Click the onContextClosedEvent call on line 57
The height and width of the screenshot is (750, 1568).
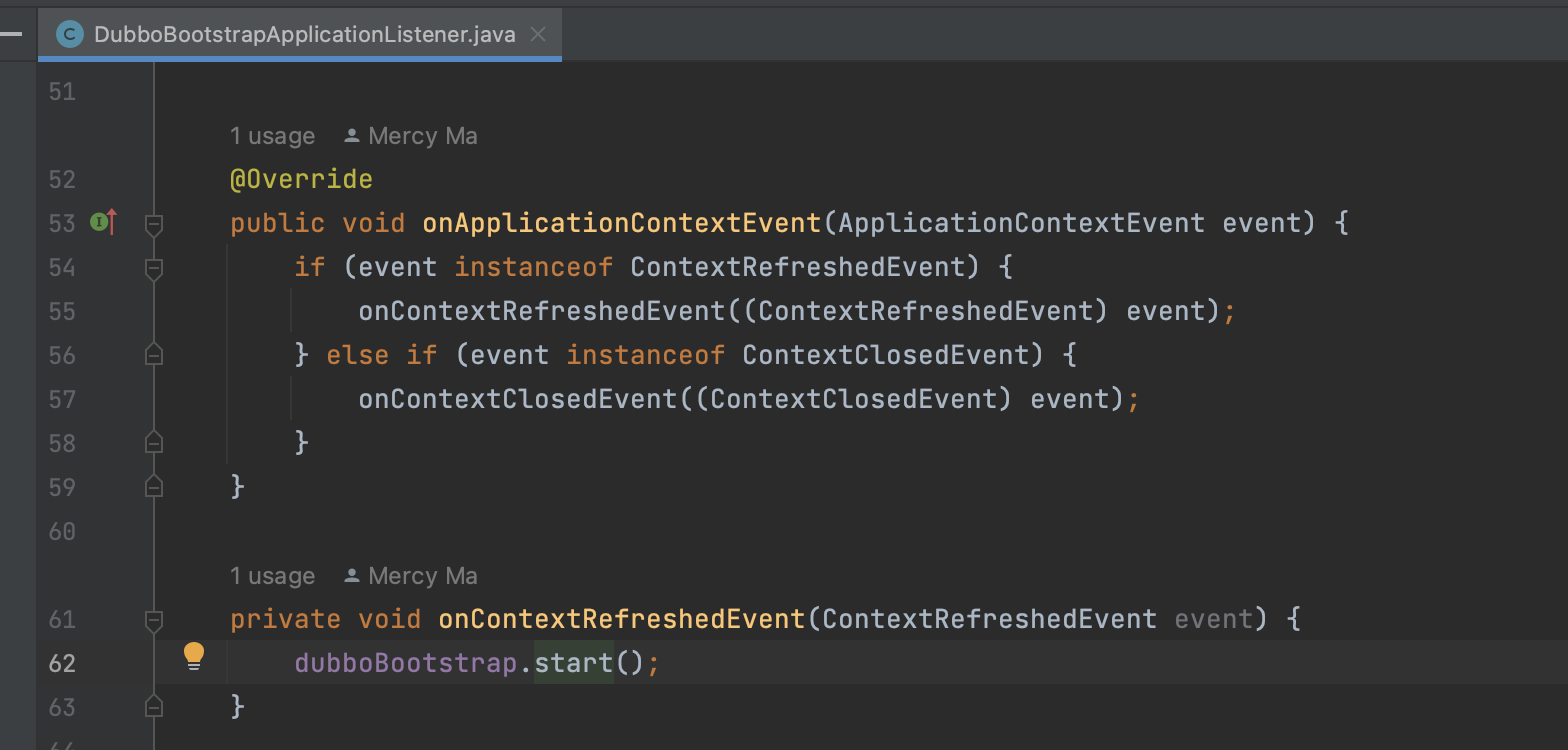pos(518,399)
